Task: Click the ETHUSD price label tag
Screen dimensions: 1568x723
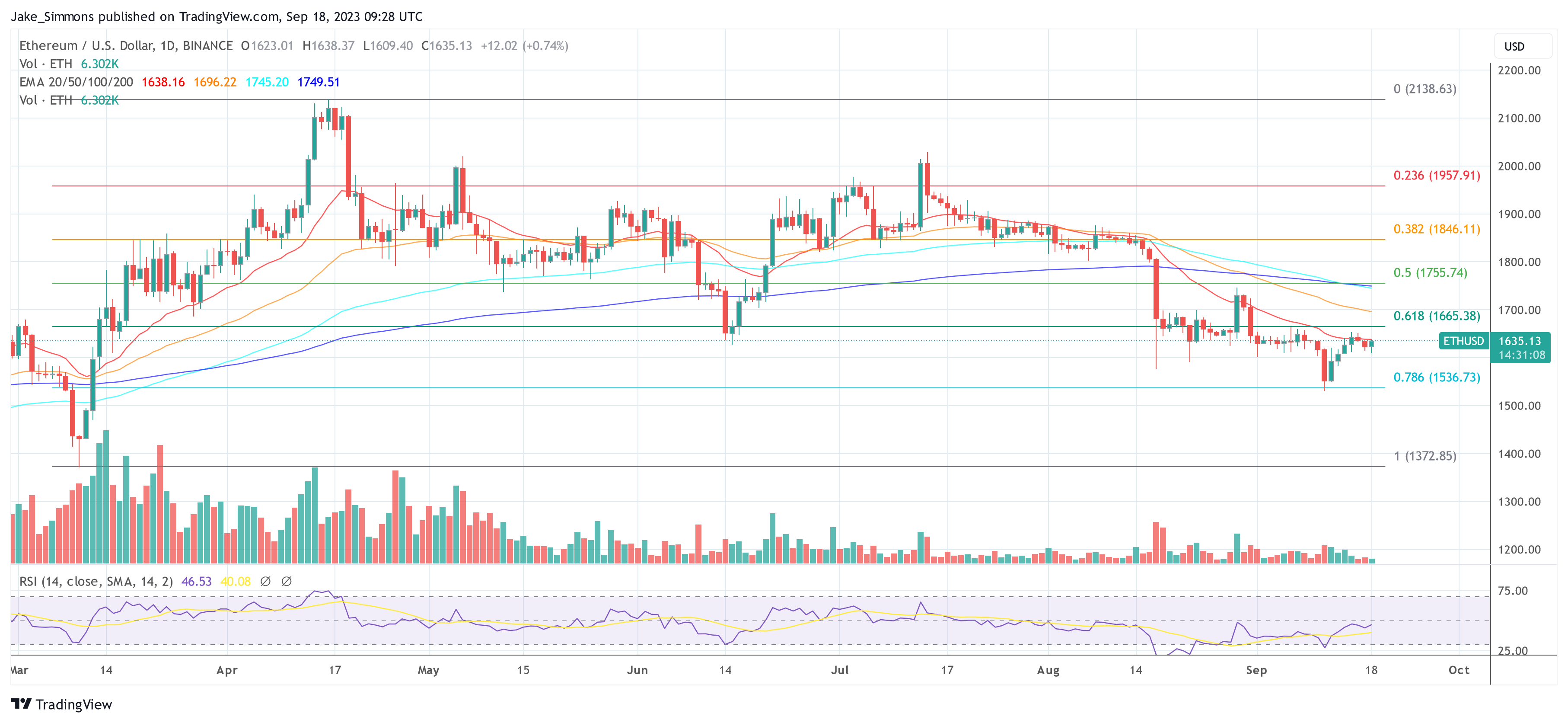Action: pos(1463,341)
